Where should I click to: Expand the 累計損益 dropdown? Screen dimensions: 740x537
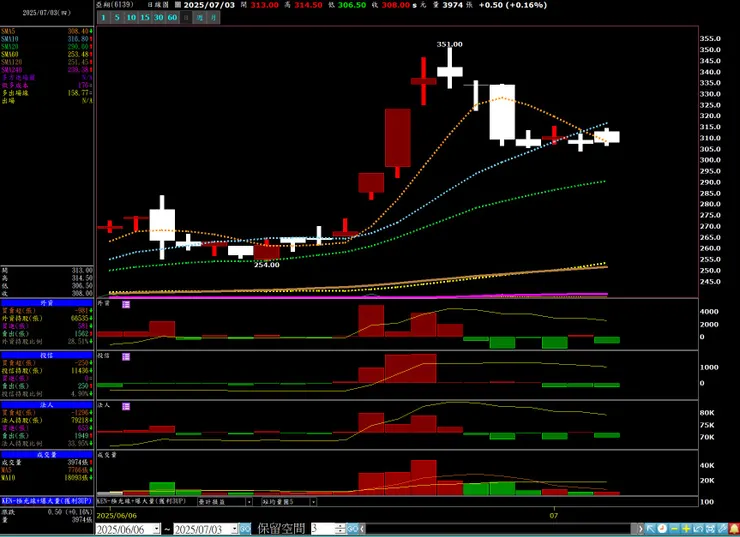[x=249, y=502]
